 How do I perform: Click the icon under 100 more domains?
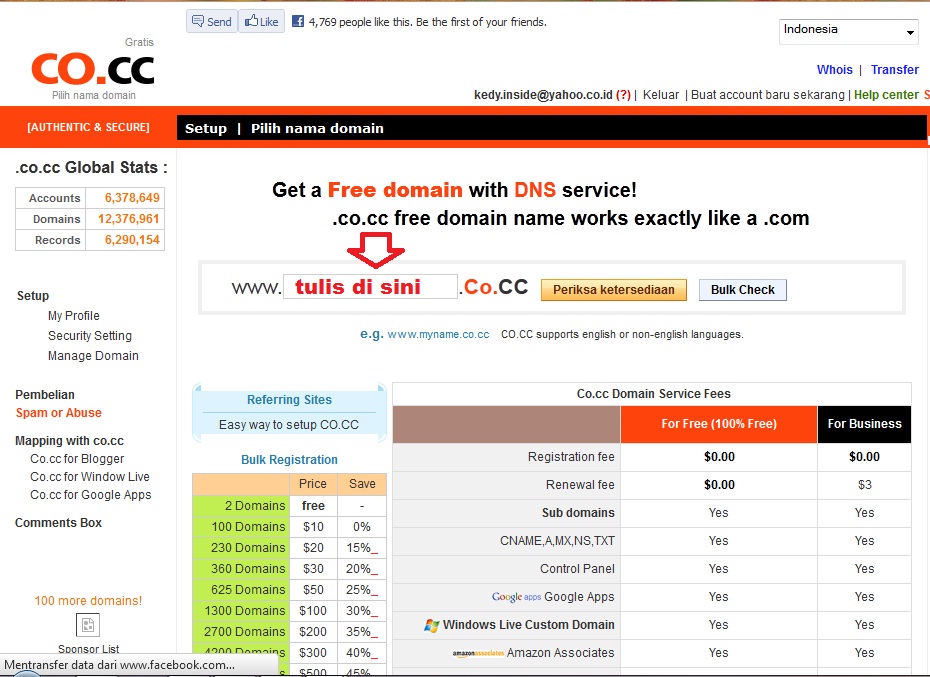[88, 625]
